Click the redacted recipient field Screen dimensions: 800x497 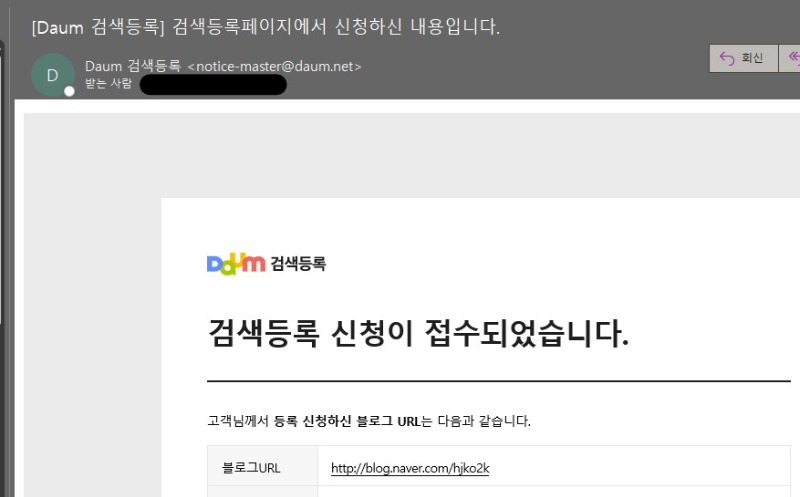[x=213, y=85]
